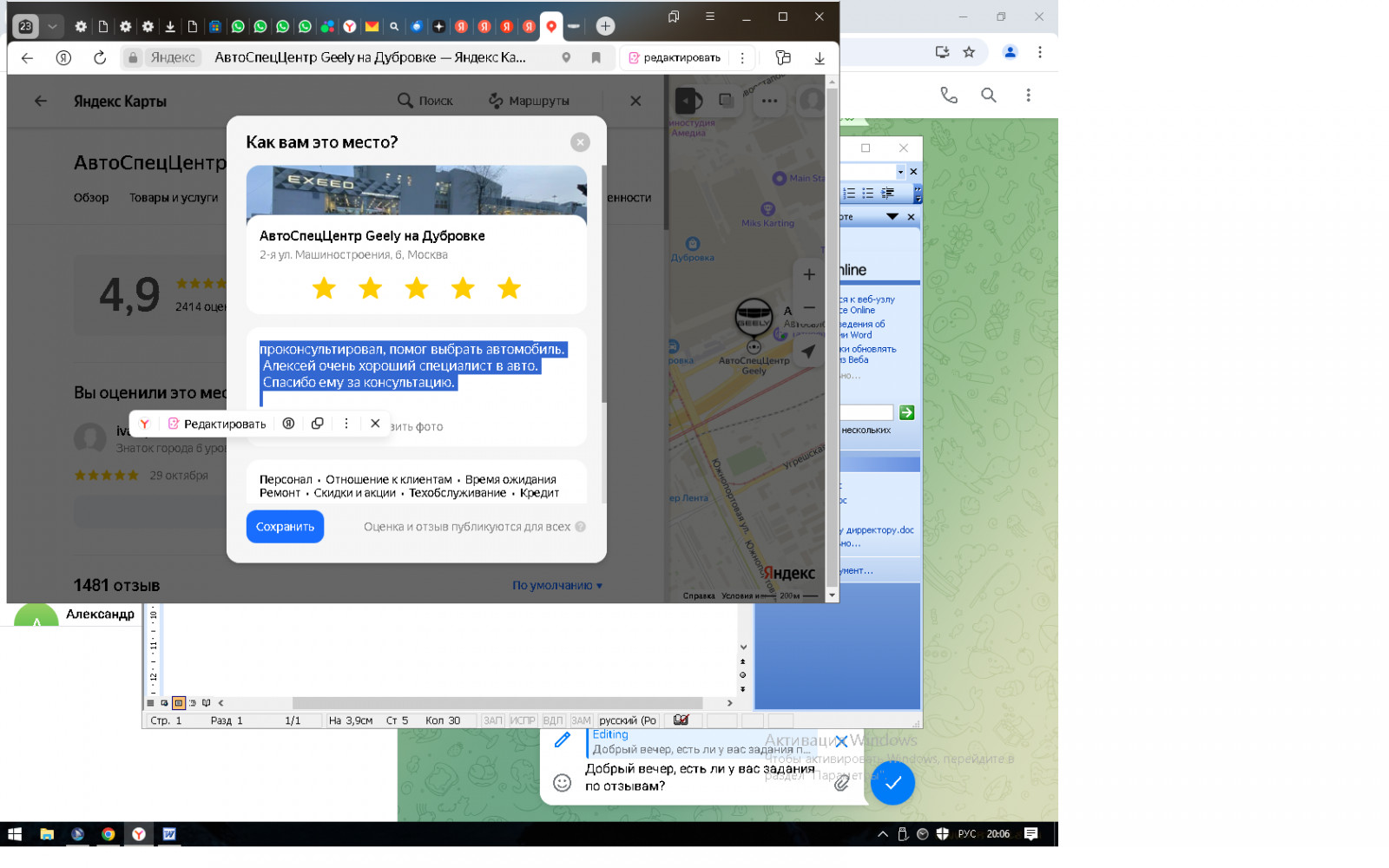Click the location pin icon in address bar
This screenshot has height=868, width=1389.
point(566,58)
